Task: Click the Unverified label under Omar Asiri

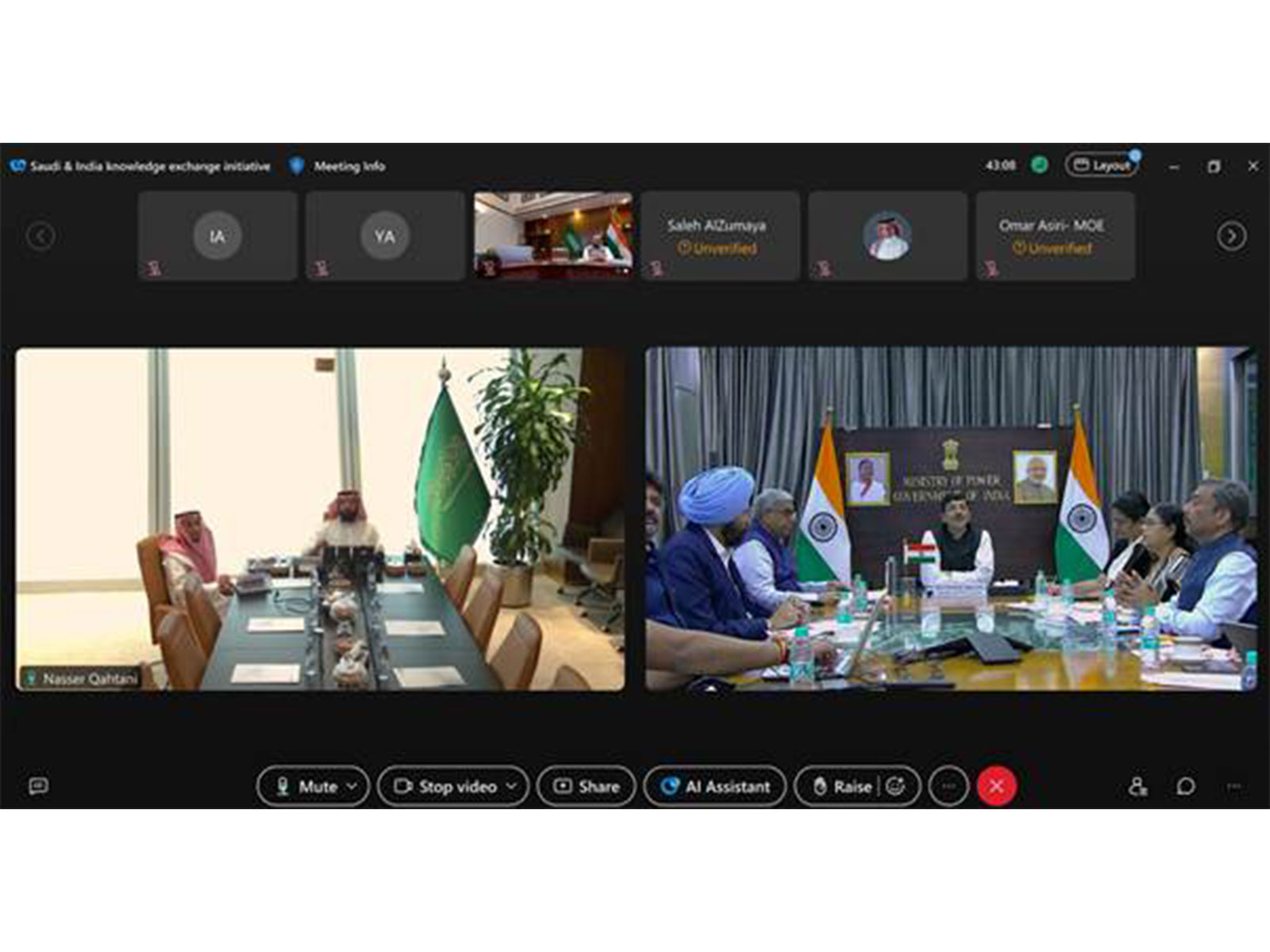Action: (x=1053, y=248)
